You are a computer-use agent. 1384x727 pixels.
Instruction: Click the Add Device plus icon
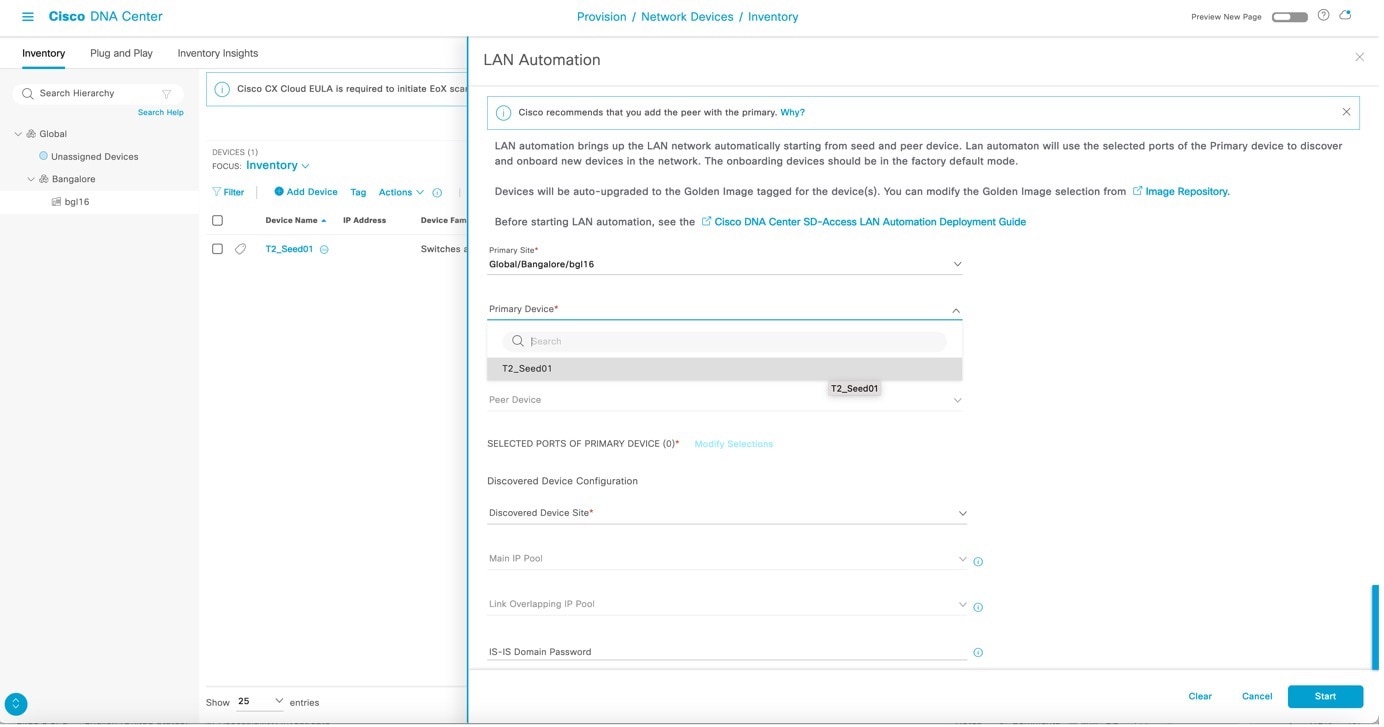280,192
